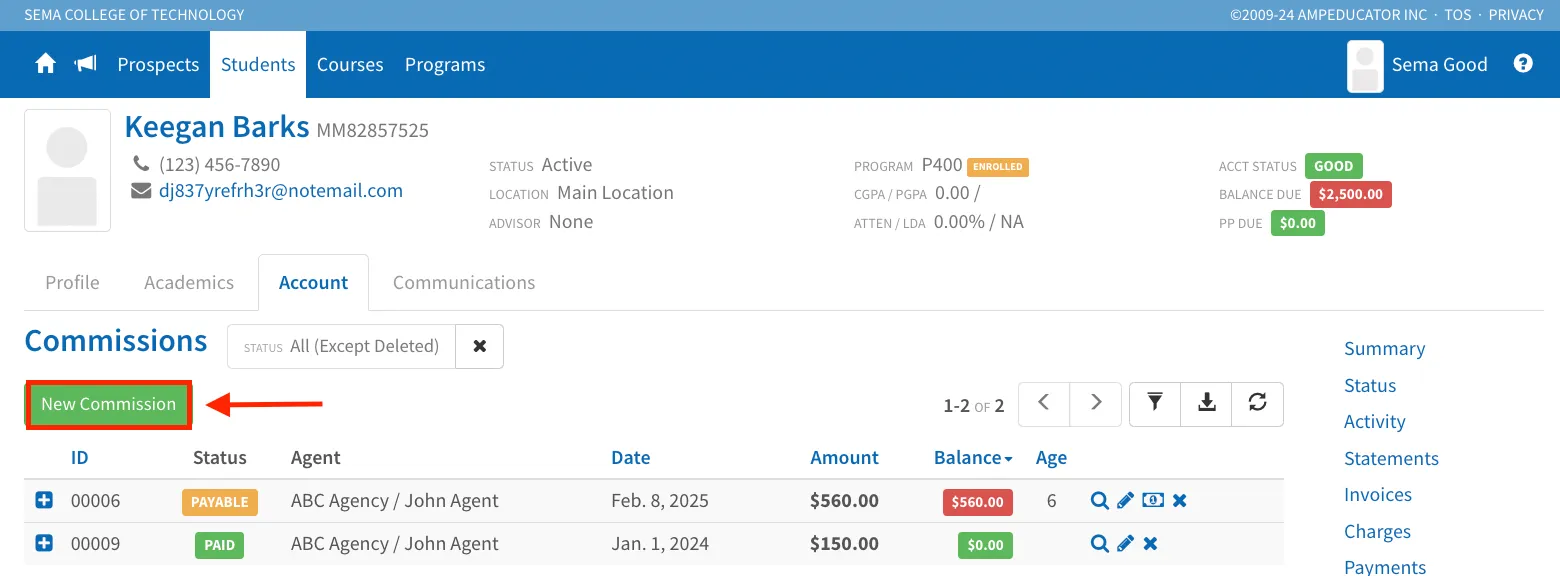This screenshot has height=576, width=1560.
Task: Record payment for commission 00006
Action: pos(1153,501)
